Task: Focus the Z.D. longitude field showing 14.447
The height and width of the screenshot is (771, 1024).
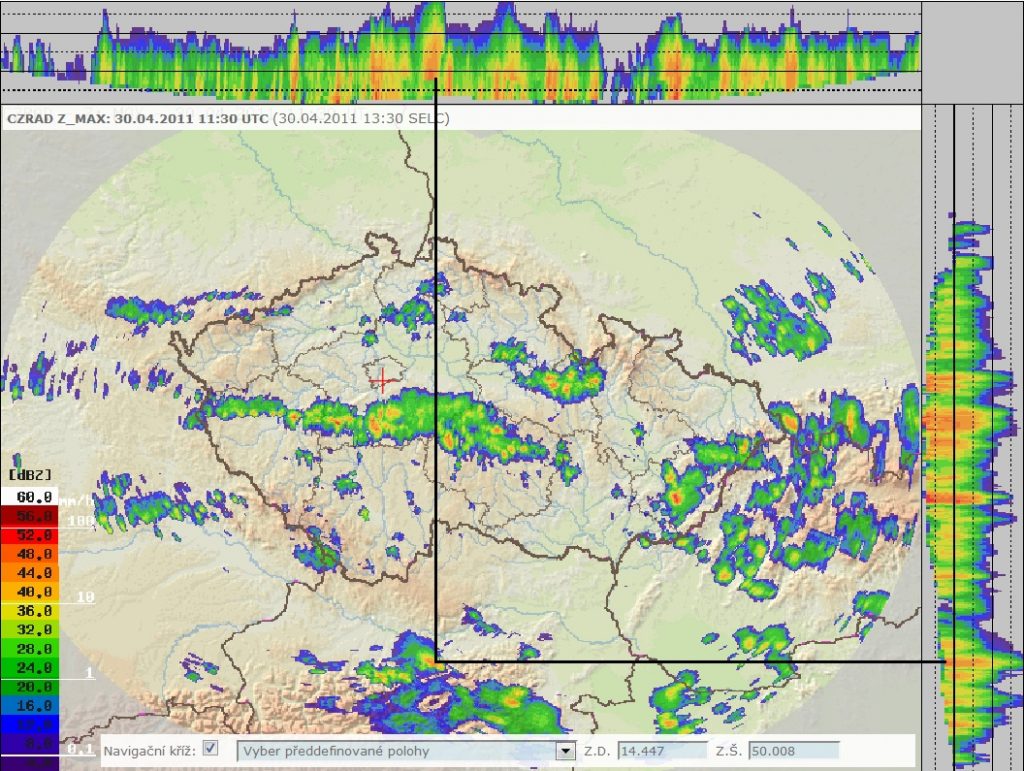Action: pyautogui.click(x=662, y=751)
